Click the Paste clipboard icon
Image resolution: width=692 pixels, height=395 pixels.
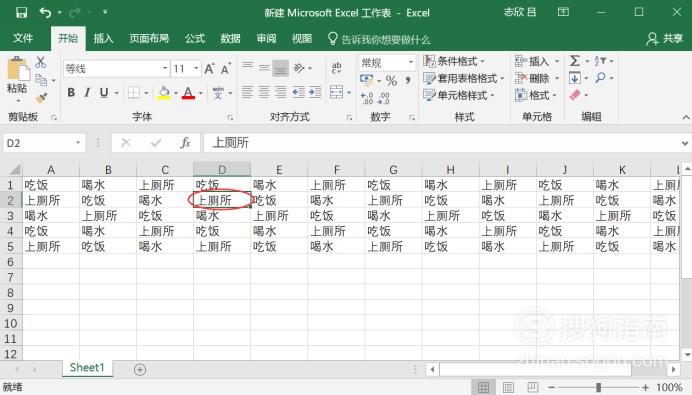(18, 69)
